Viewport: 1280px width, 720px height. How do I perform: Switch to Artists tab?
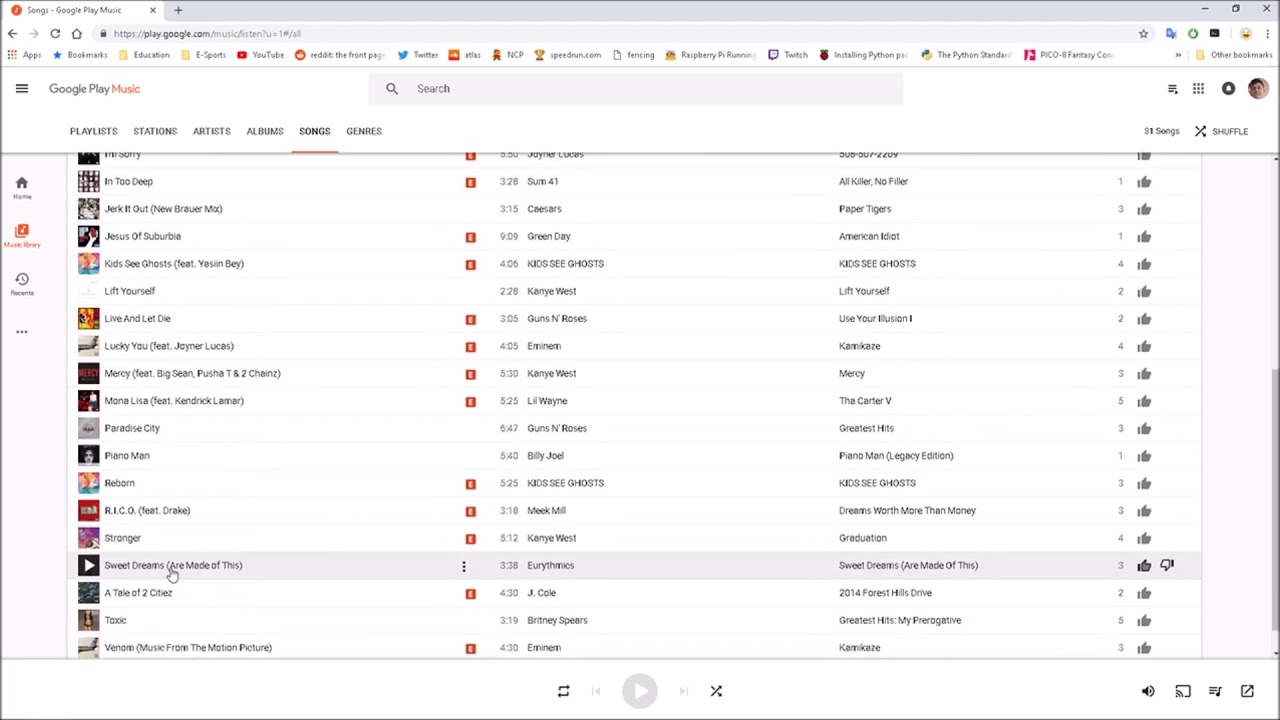click(x=212, y=131)
